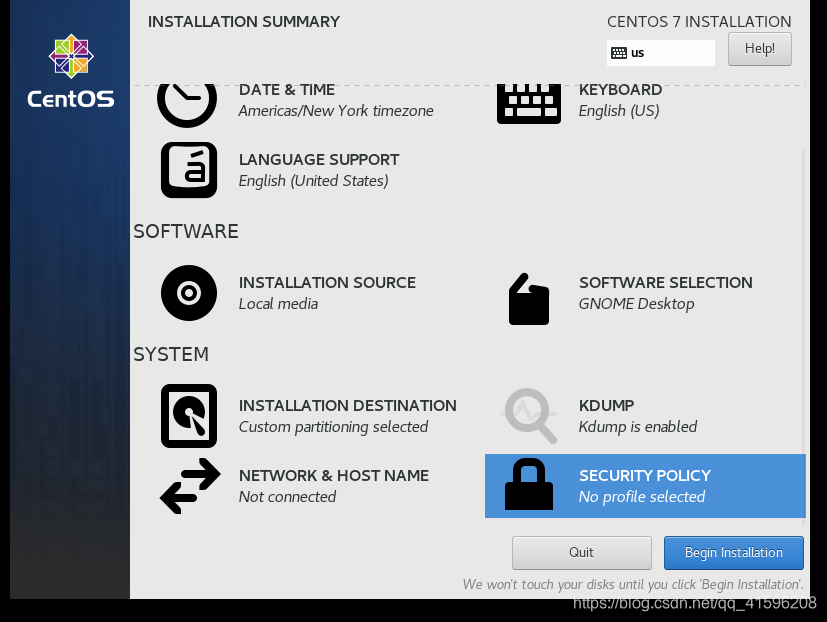
Task: Open Installation Source disc icon
Action: 189,293
